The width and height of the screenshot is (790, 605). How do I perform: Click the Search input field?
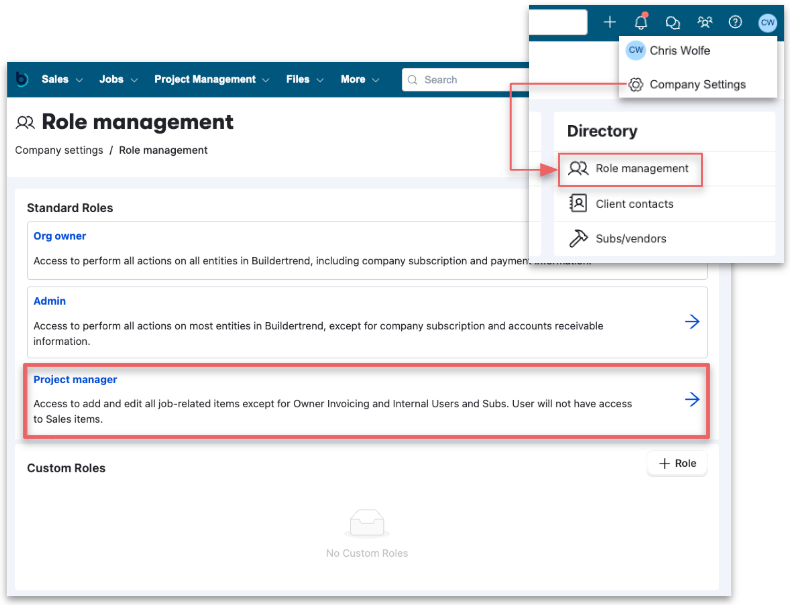[466, 80]
